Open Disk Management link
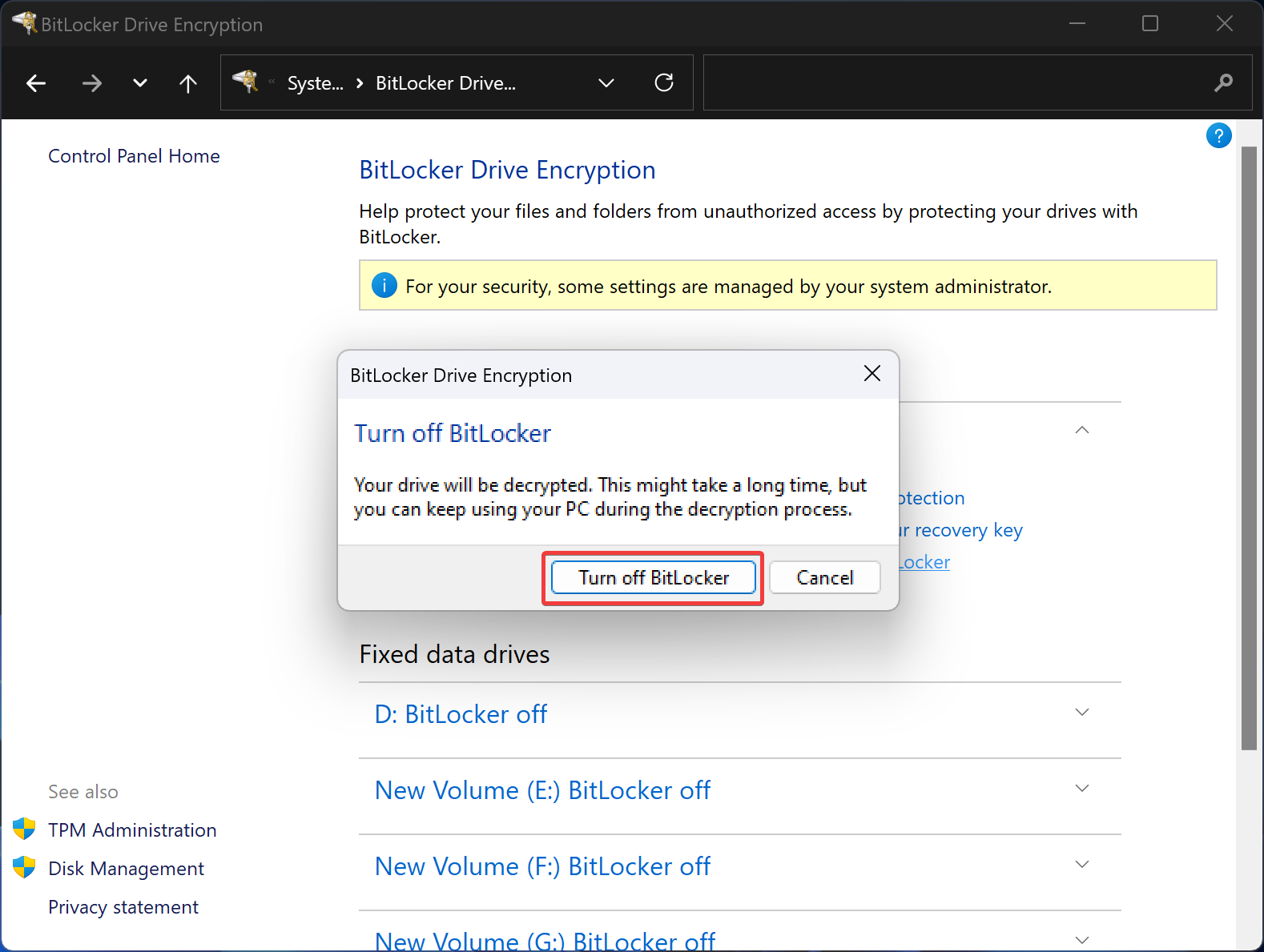This screenshot has height=952, width=1264. 126,869
